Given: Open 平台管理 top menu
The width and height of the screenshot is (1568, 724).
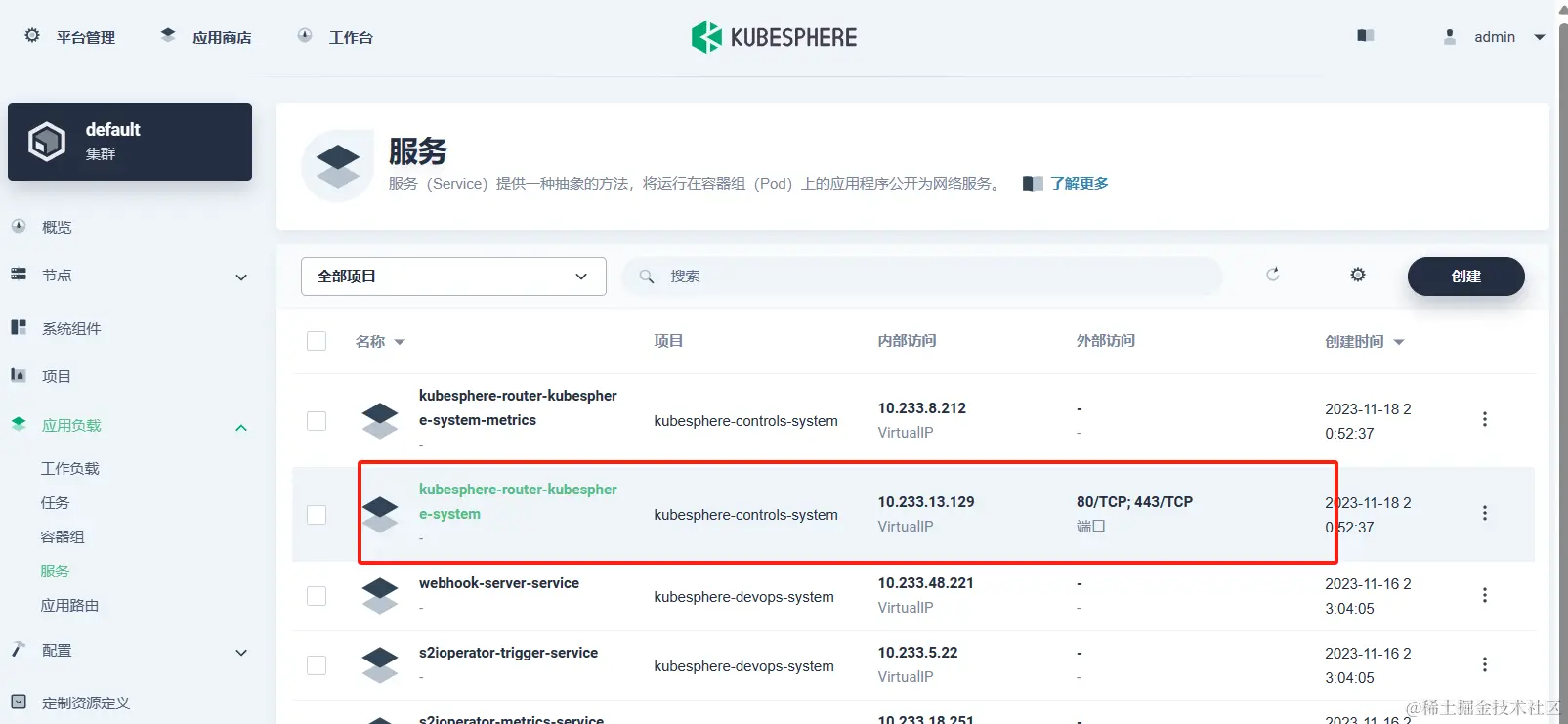Looking at the screenshot, I should 86,37.
